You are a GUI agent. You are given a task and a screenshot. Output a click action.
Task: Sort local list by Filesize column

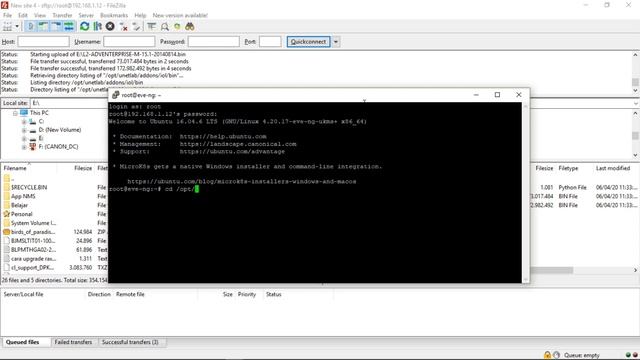pos(83,168)
